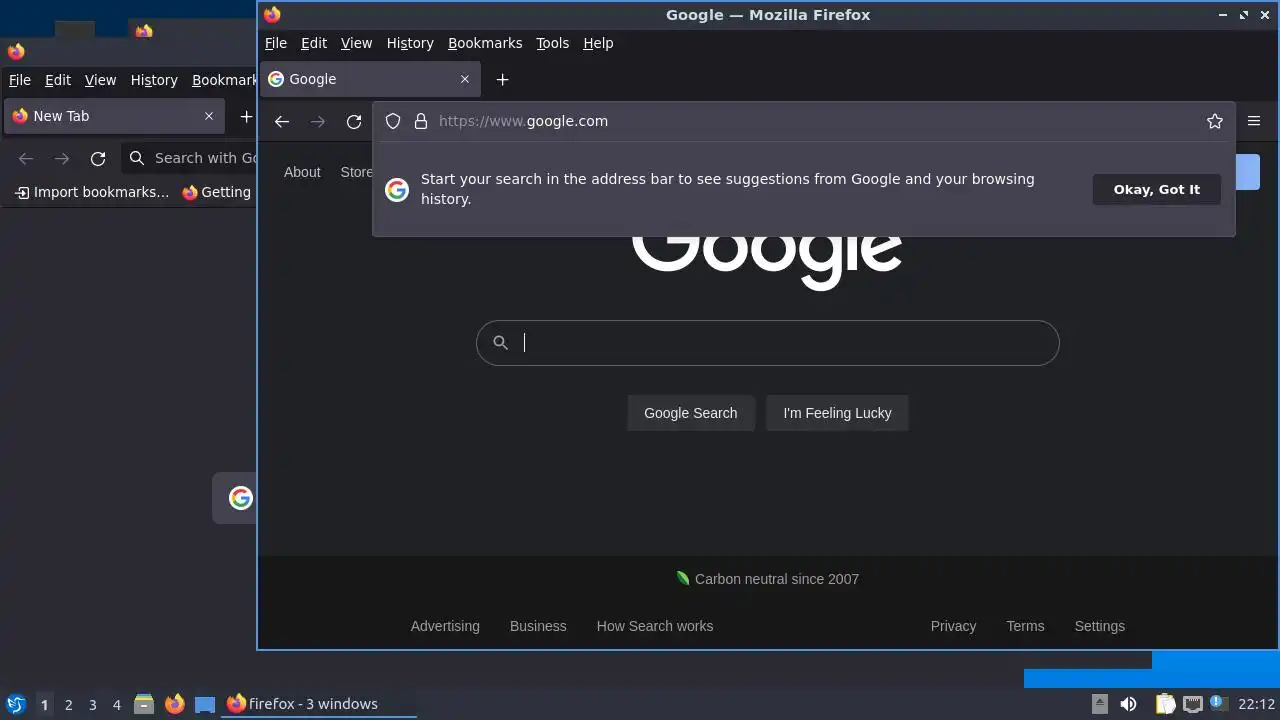Click the firefox - 3 windows taskbar button

coord(319,704)
